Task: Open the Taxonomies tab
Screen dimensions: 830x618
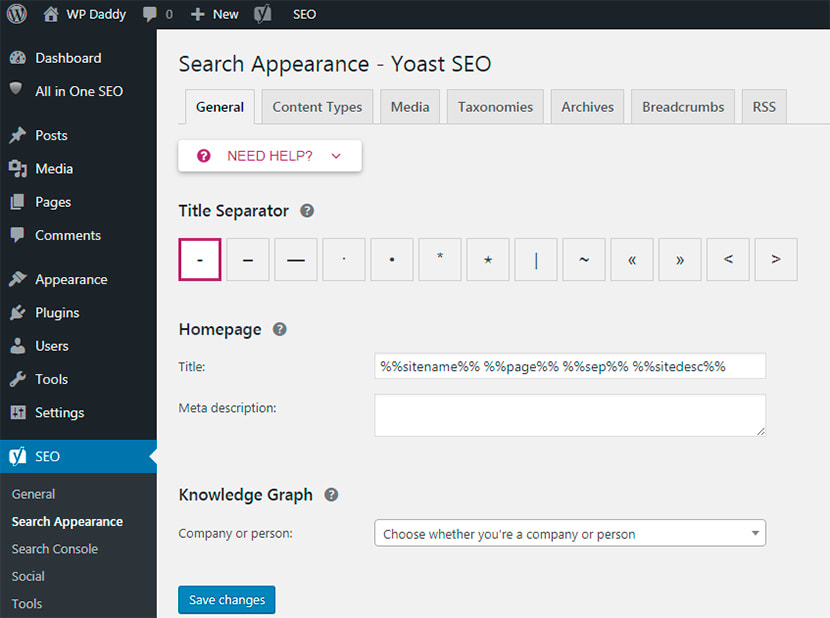Action: [x=495, y=107]
